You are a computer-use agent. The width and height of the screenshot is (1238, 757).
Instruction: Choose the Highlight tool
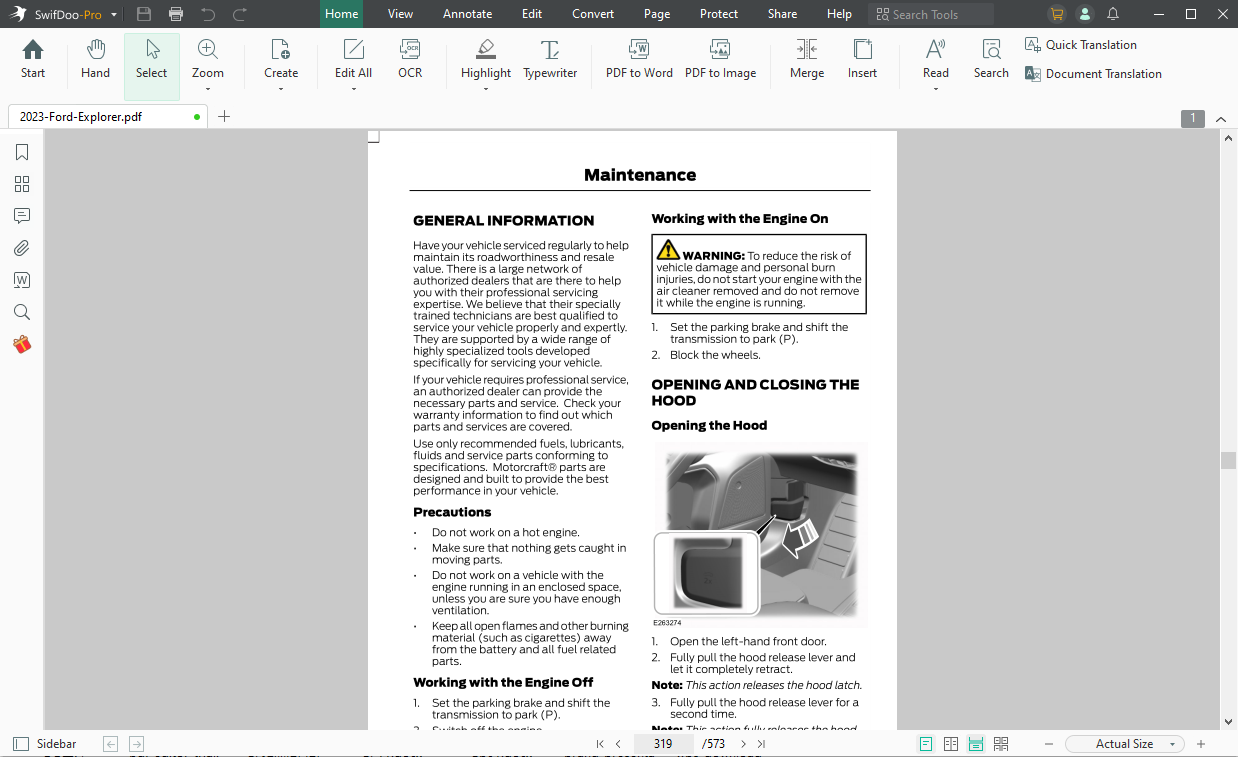coord(486,59)
